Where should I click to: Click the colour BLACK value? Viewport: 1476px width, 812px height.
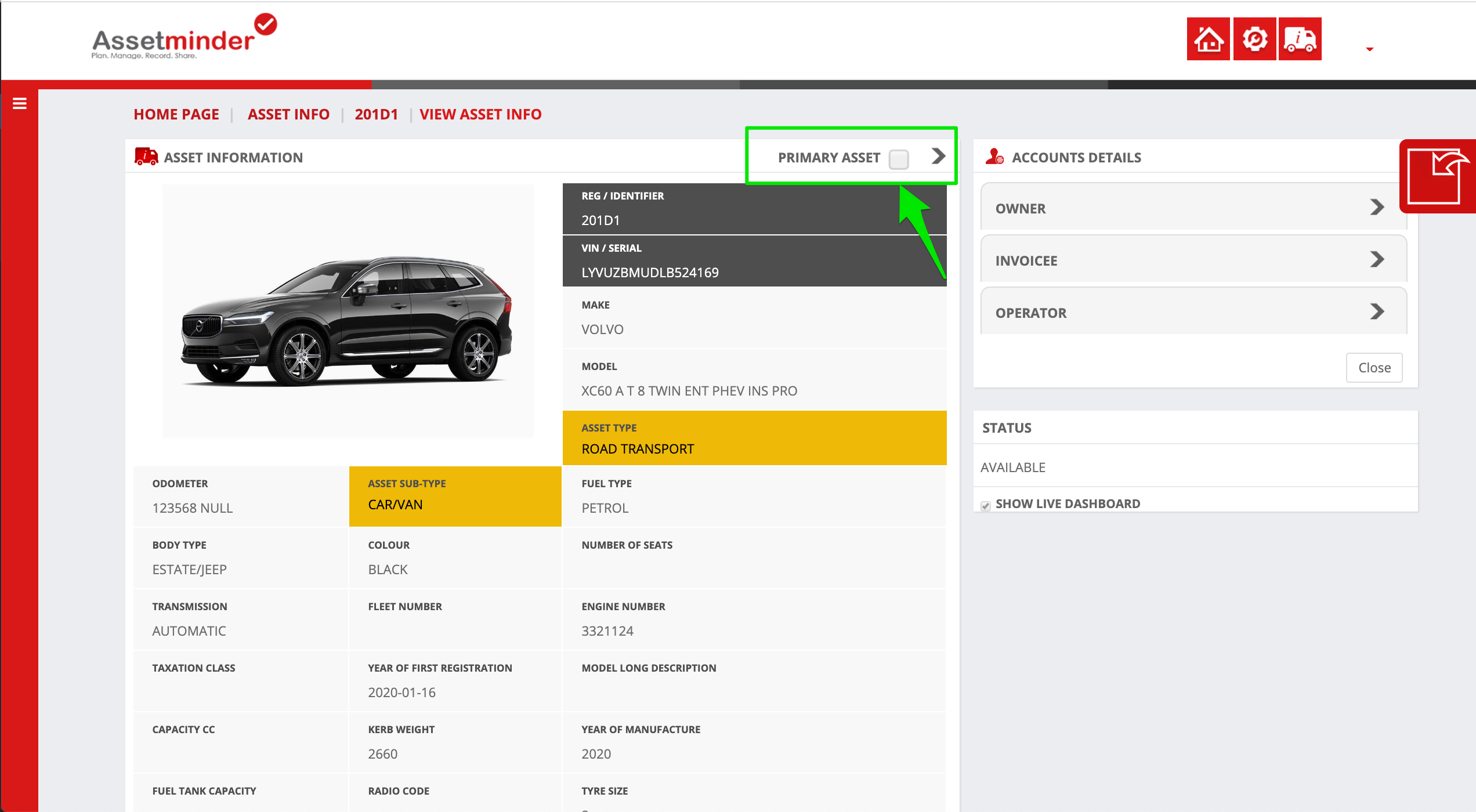coord(388,570)
